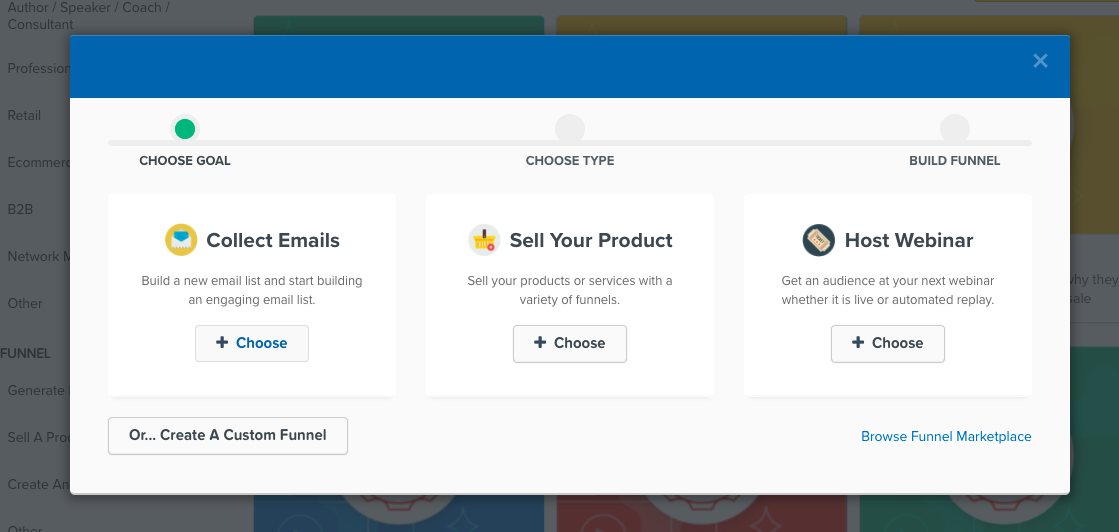Screen dimensions: 1119x532
Task: Click Or... Create A Custom Funnel
Action: 228,436
